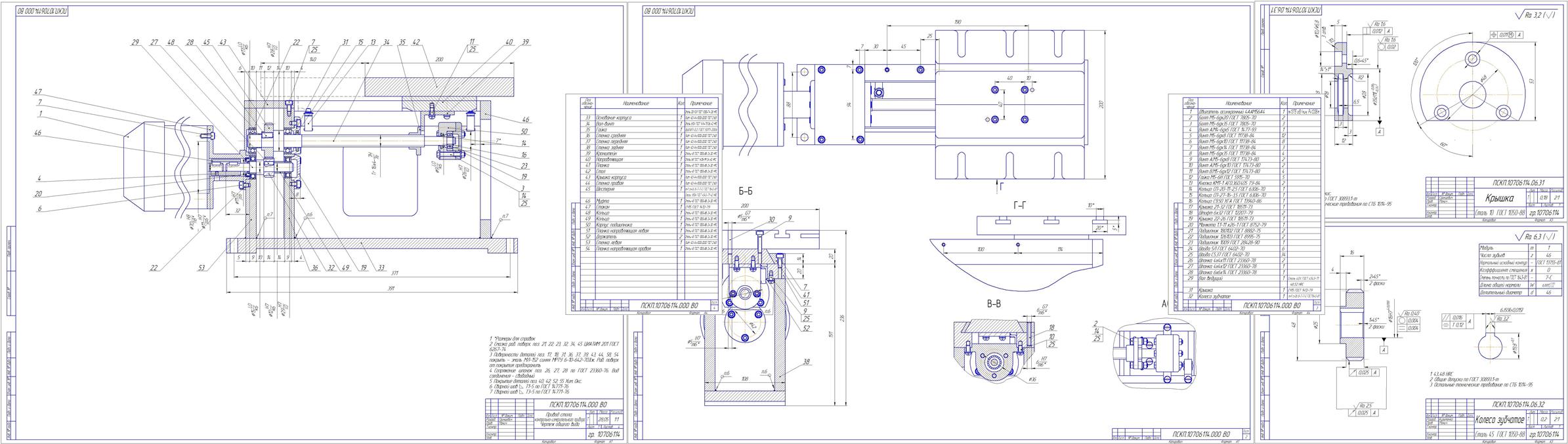Click row 'Вал-винт' in specification
This screenshot has height=444, width=1568.
pos(649,123)
